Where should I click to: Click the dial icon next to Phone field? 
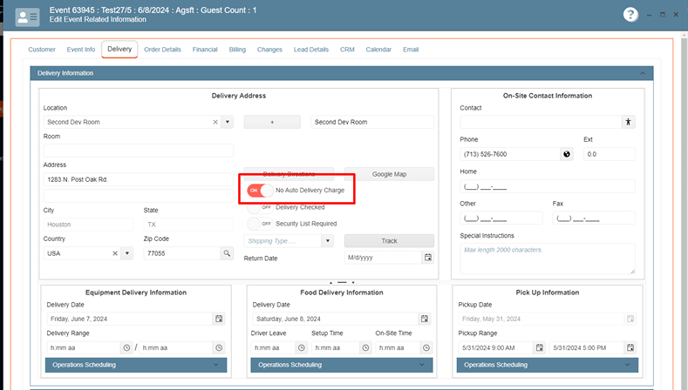pyautogui.click(x=567, y=154)
